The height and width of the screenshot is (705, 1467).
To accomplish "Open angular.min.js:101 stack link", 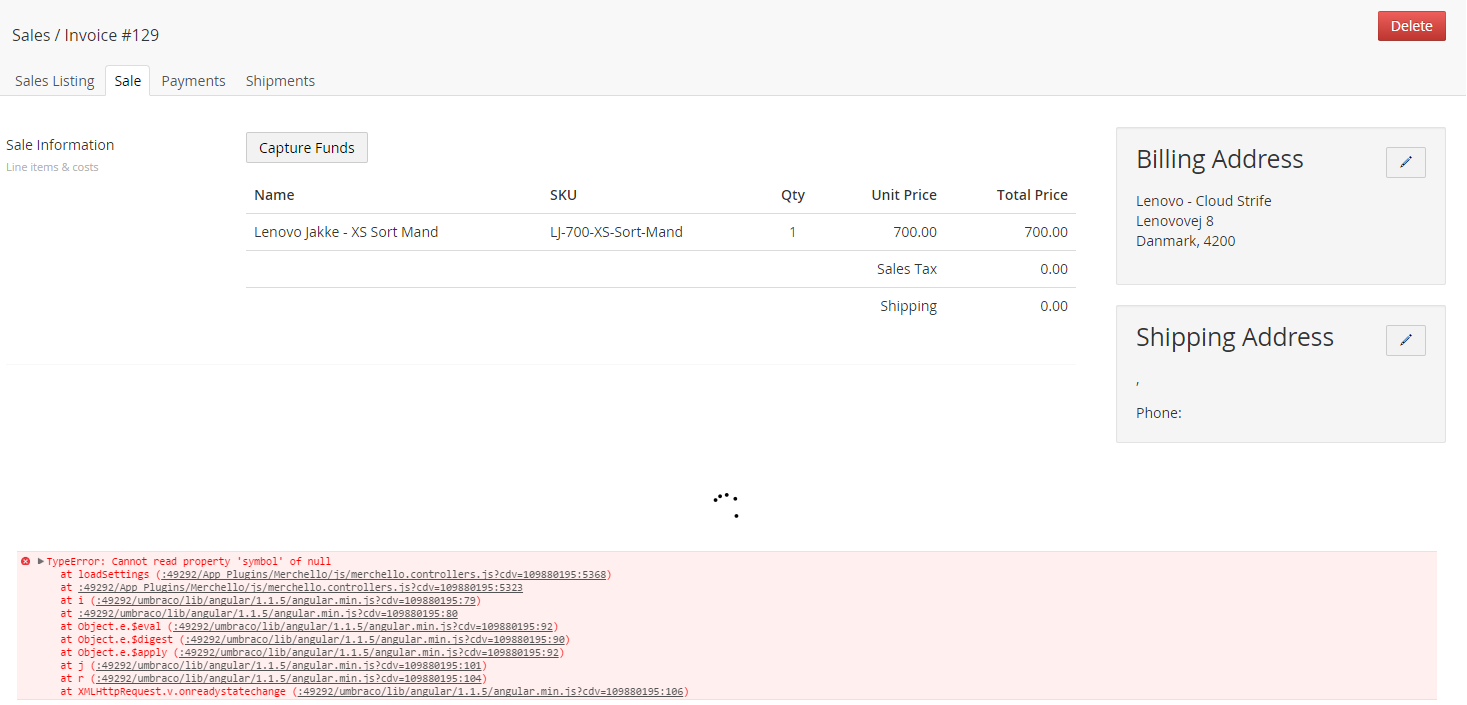I will 289,666.
